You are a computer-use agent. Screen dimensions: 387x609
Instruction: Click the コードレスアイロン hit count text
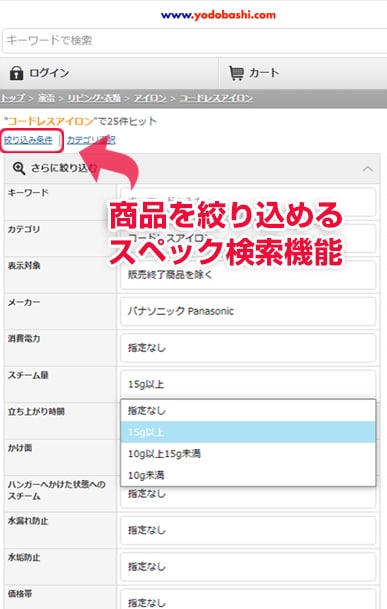80,121
